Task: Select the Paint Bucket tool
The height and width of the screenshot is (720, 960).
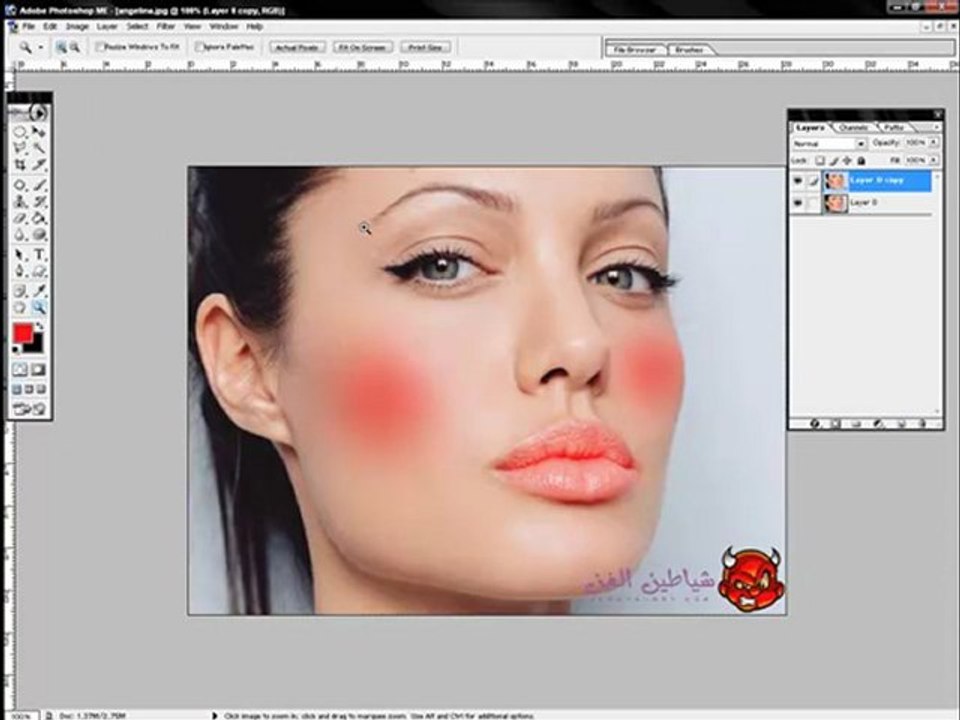Action: tap(39, 218)
